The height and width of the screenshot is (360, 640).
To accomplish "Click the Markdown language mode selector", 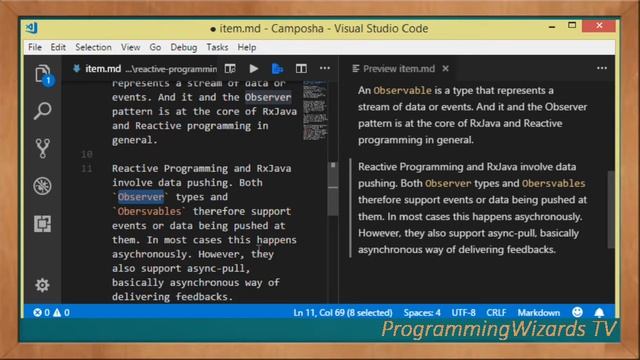I will [x=539, y=313].
